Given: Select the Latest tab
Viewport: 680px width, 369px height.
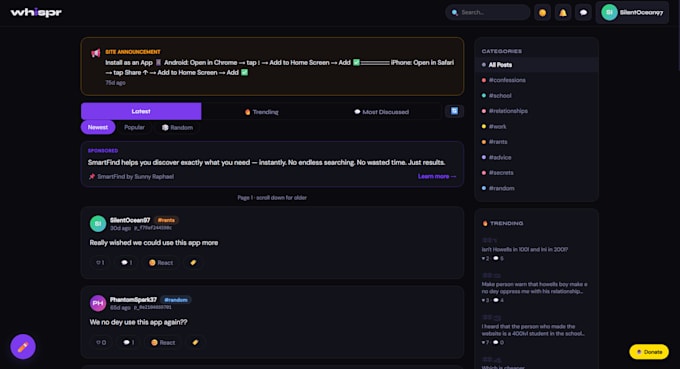Looking at the screenshot, I should [x=141, y=111].
